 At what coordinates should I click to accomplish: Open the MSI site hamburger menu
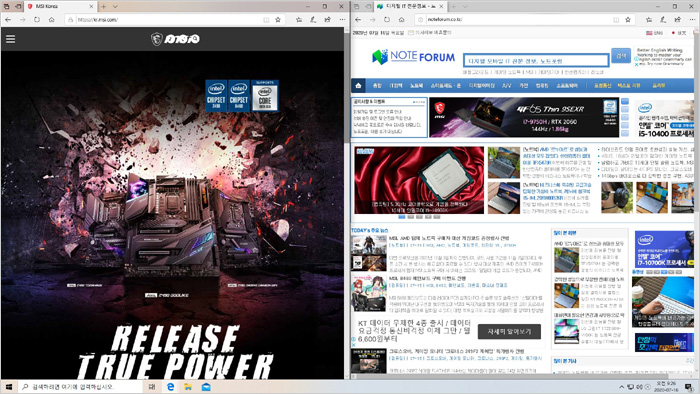[11, 39]
